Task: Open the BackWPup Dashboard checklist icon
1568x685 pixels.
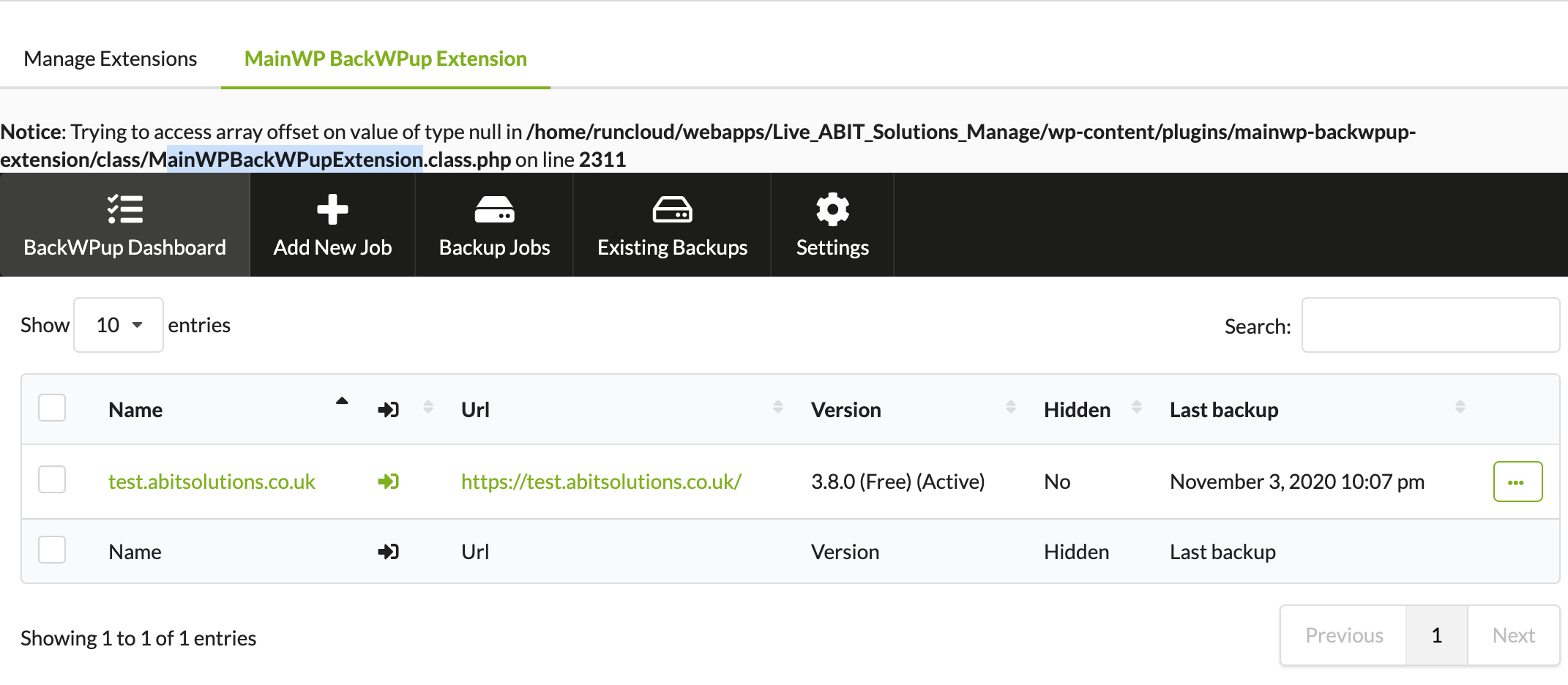Action: 124,209
